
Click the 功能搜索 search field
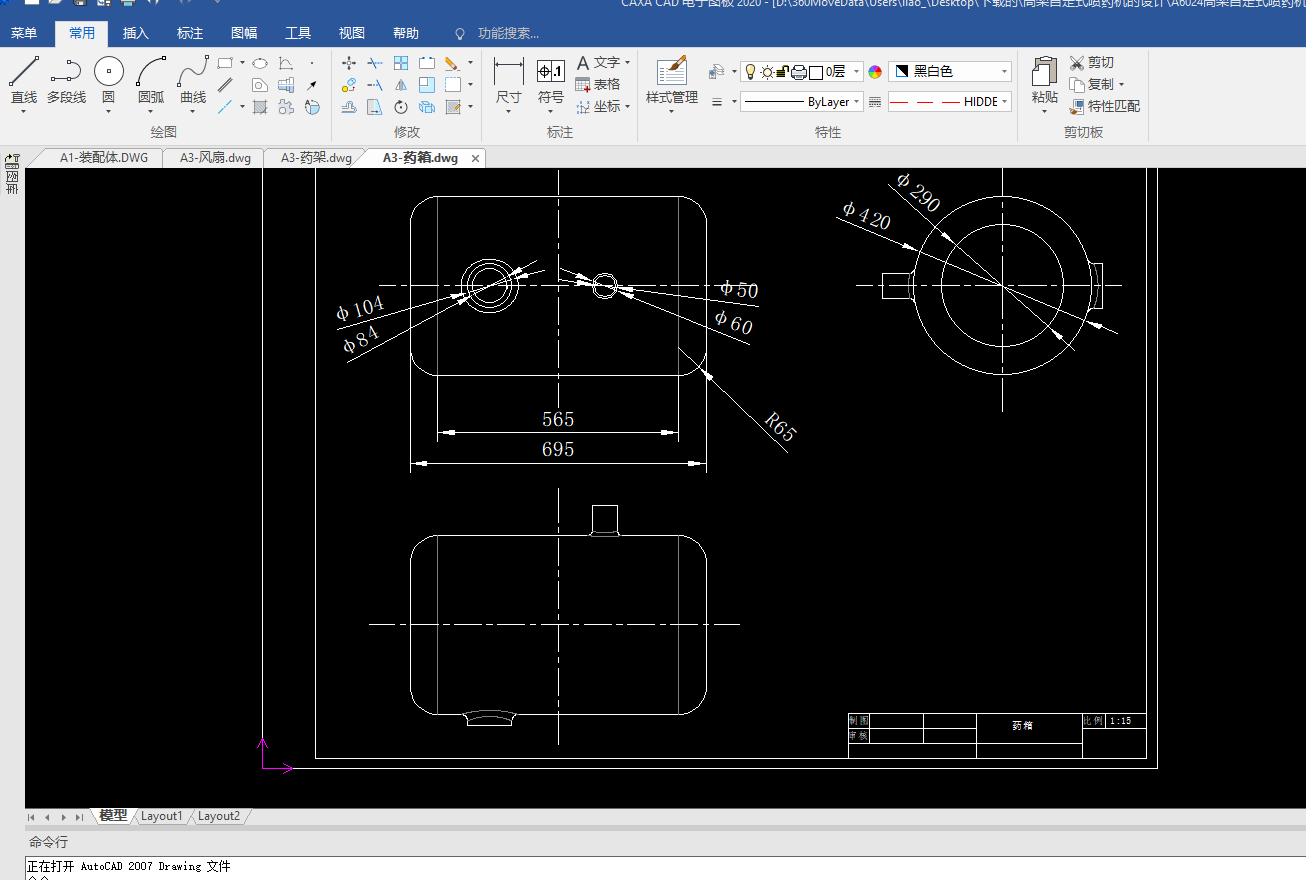(508, 34)
